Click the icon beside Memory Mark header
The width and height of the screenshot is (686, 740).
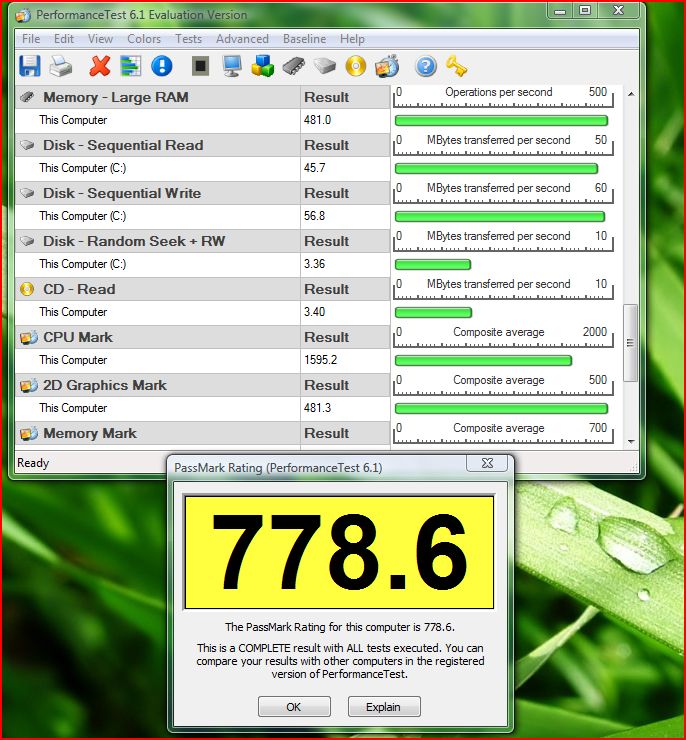[28, 433]
